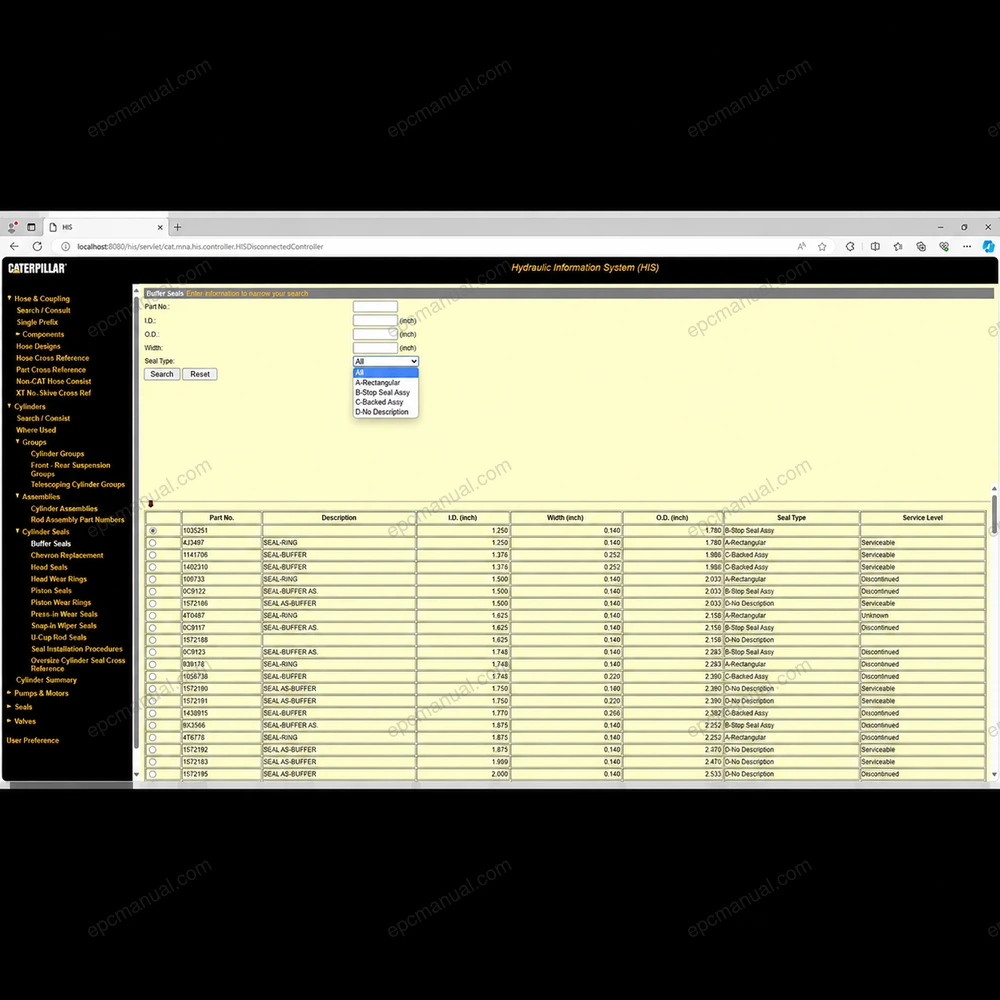Open a new browser tab
This screenshot has width=1000, height=1000.
click(x=177, y=227)
